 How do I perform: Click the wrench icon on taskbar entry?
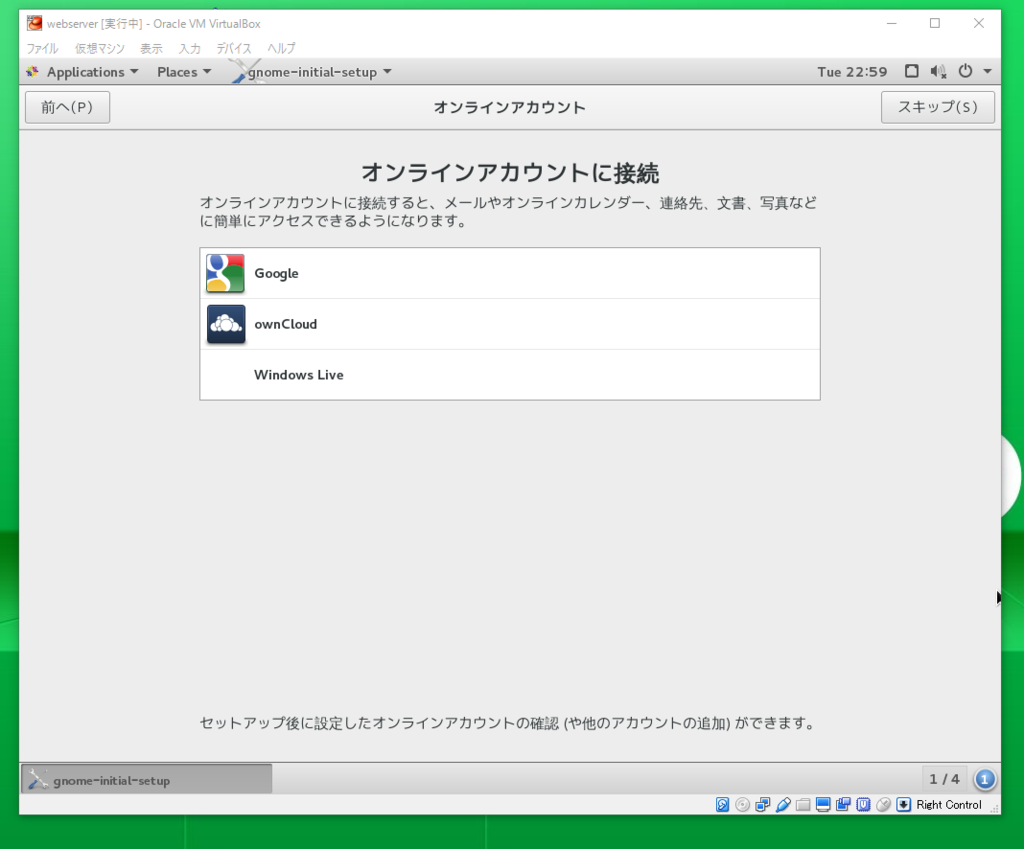point(38,779)
